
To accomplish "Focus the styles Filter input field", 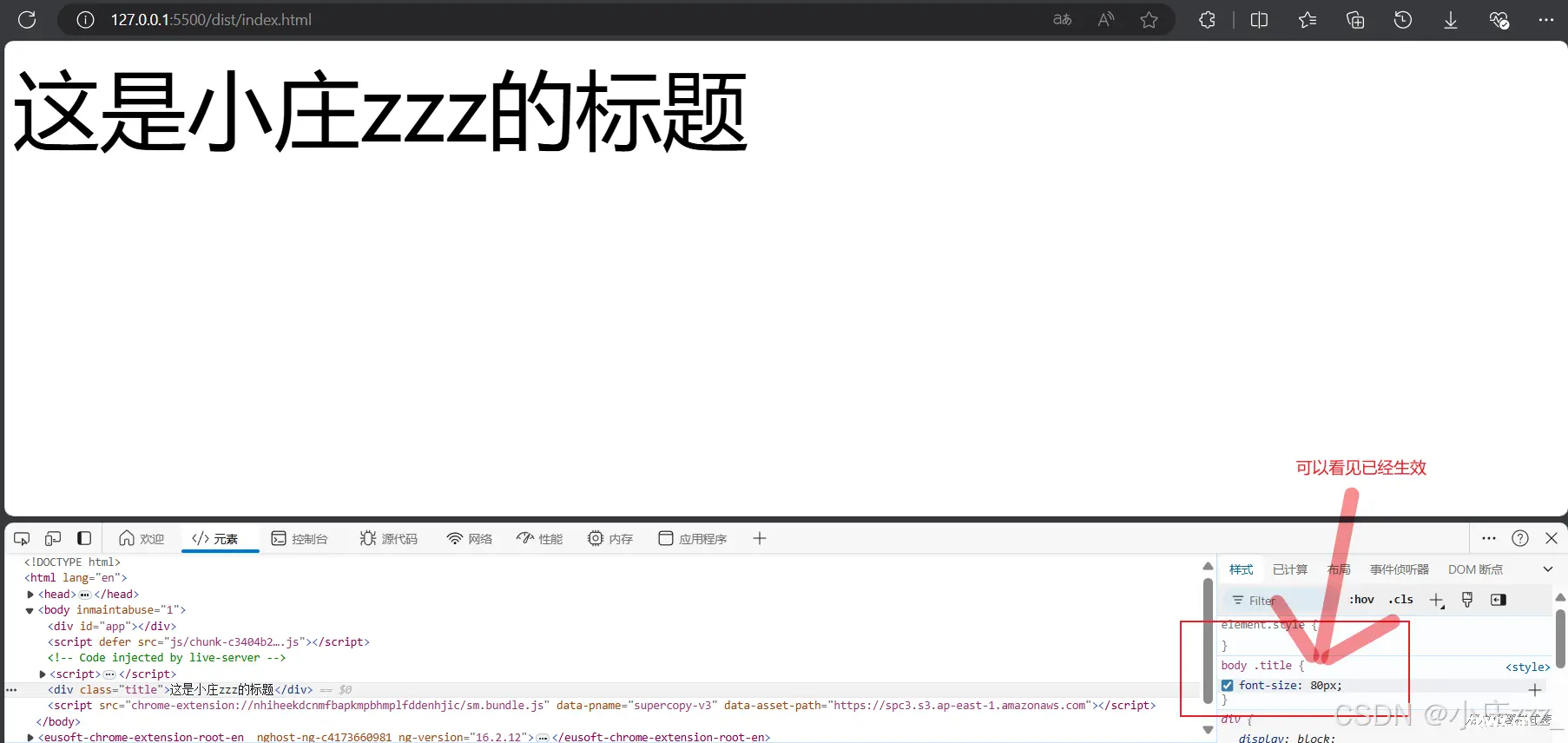I will [x=1281, y=601].
